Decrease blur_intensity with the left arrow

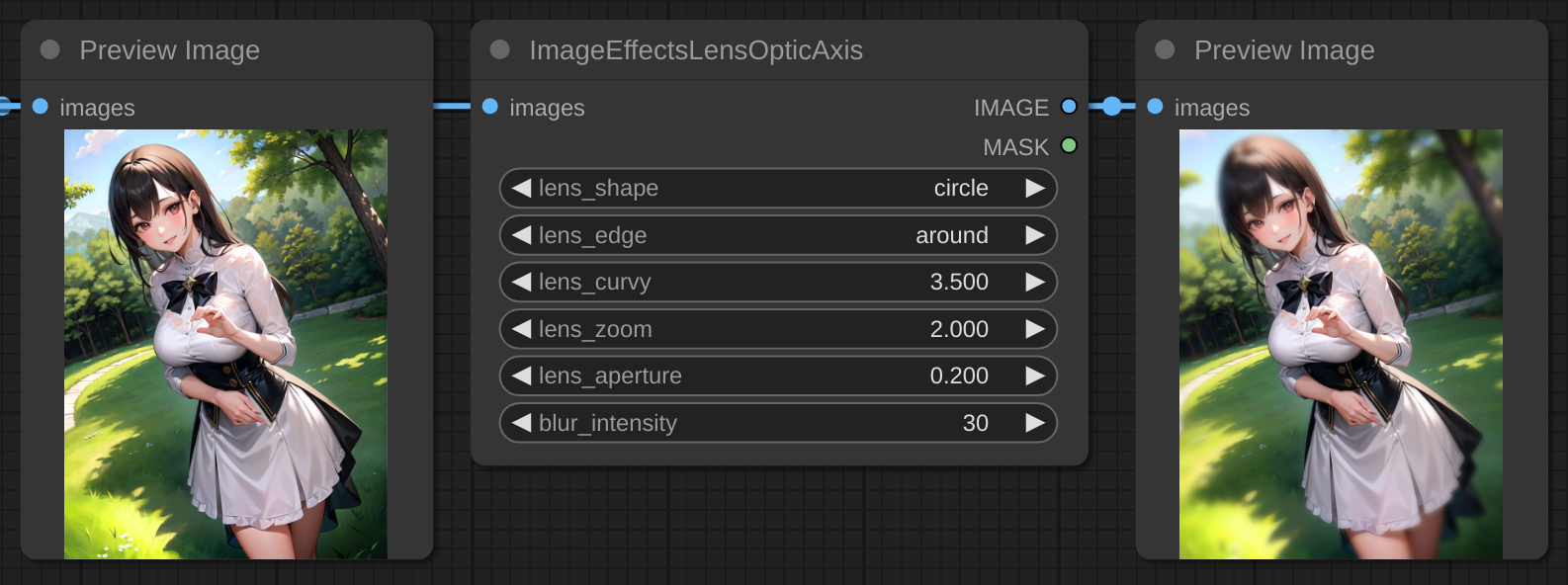[x=522, y=423]
